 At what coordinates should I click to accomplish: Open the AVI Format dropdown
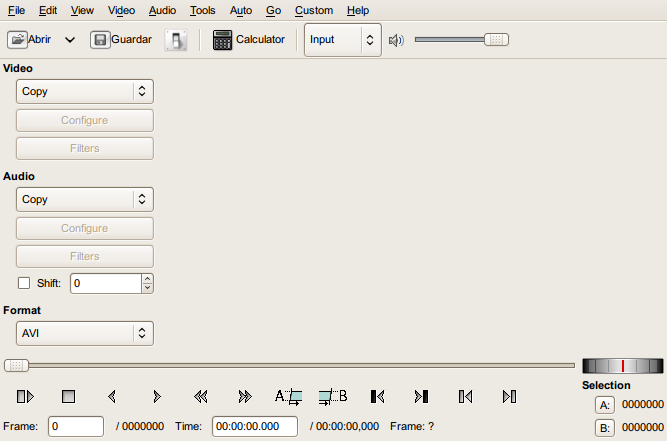pos(85,333)
